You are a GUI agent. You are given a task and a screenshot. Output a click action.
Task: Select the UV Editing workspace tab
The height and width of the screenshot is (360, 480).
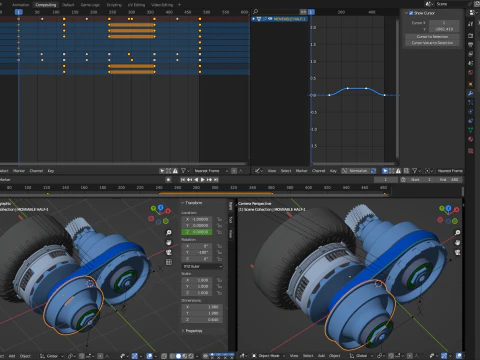pos(136,5)
